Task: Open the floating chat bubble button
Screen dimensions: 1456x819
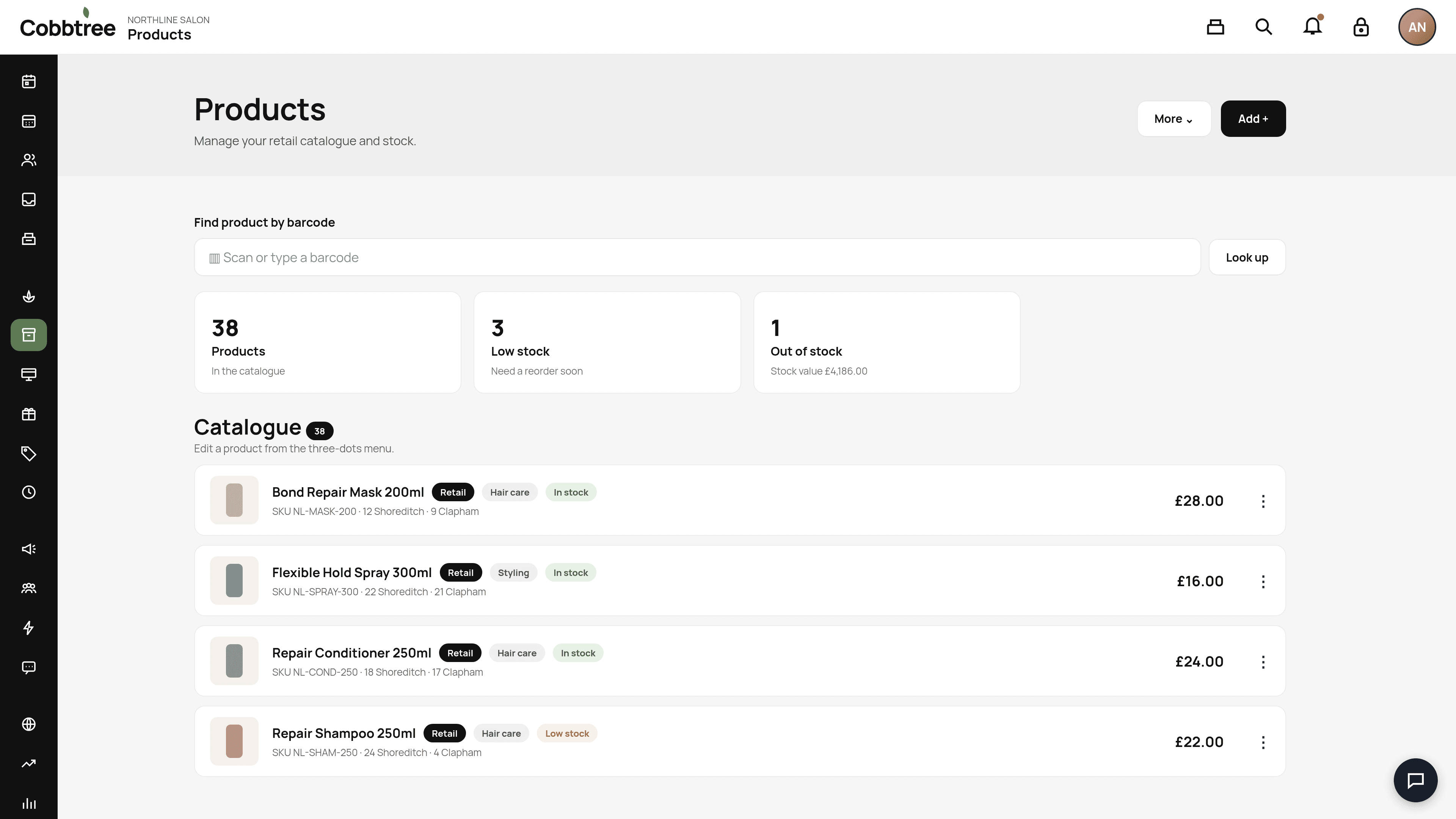Action: pos(1415,780)
